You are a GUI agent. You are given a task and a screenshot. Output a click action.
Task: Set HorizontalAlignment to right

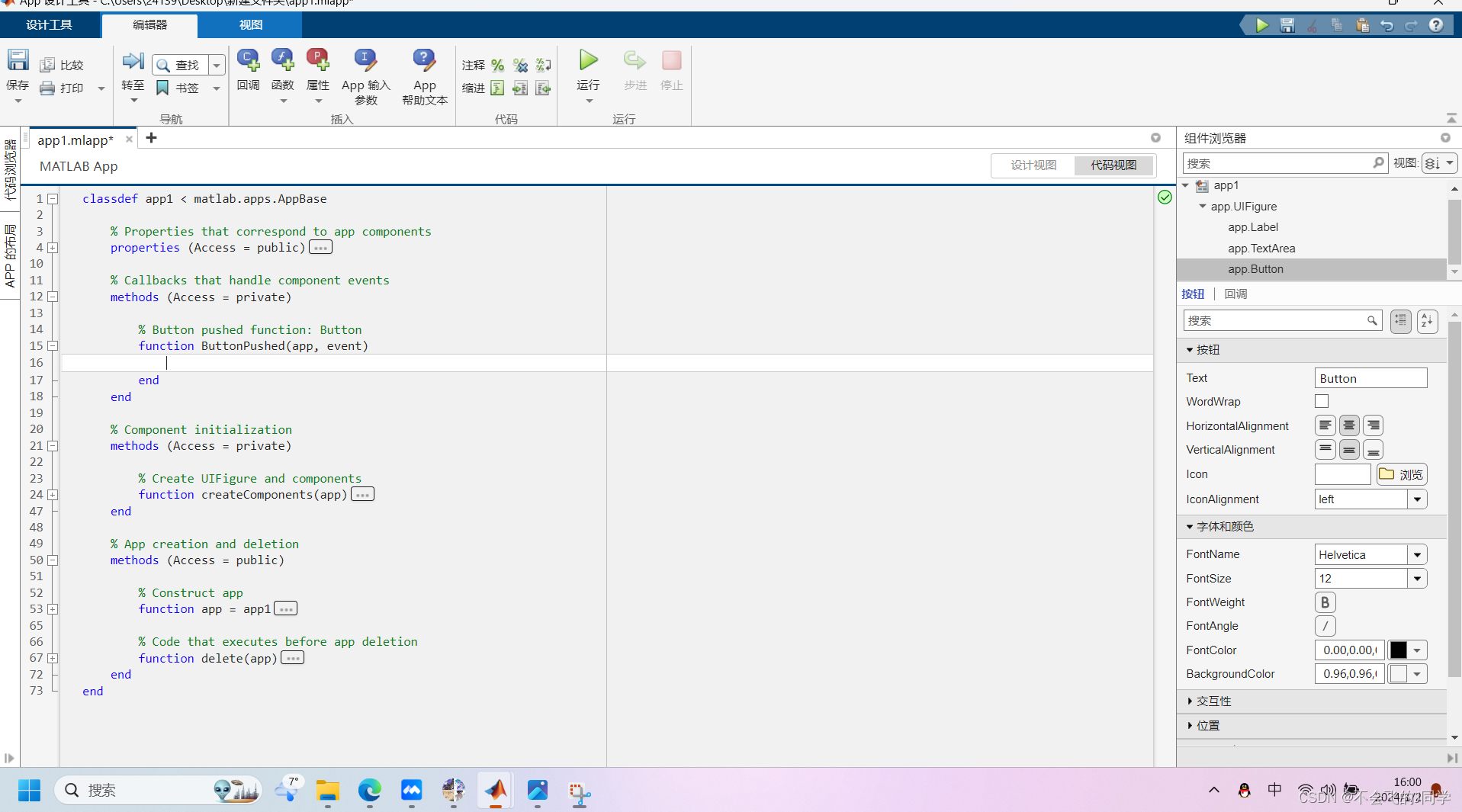click(x=1373, y=425)
